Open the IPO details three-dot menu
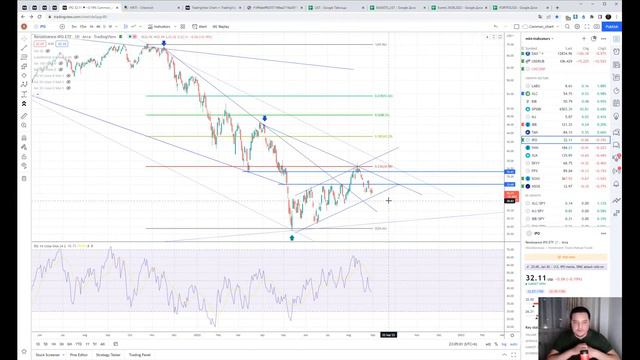Viewport: 640px width, 360px height. (x=604, y=233)
